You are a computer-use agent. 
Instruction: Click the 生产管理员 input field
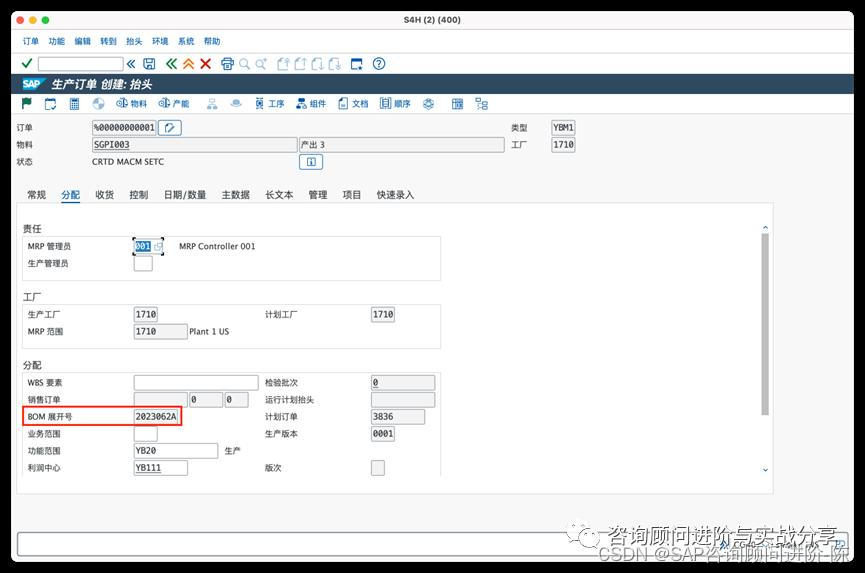[x=143, y=264]
